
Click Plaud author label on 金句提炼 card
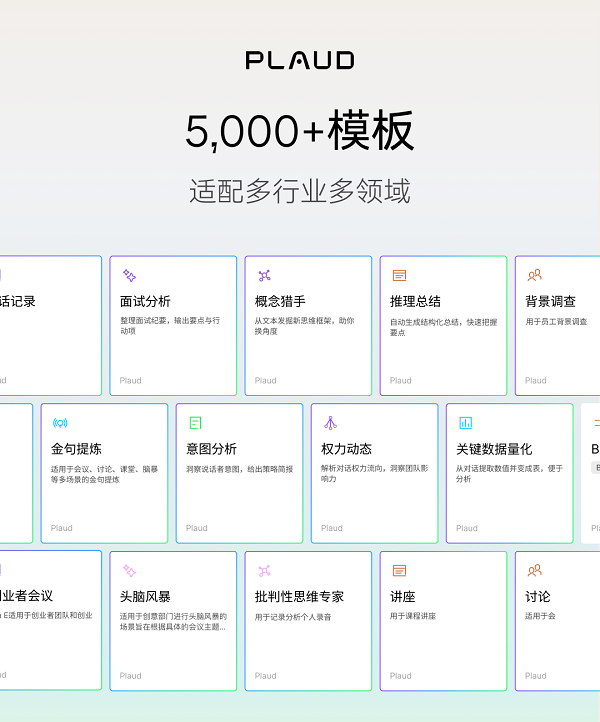62,528
